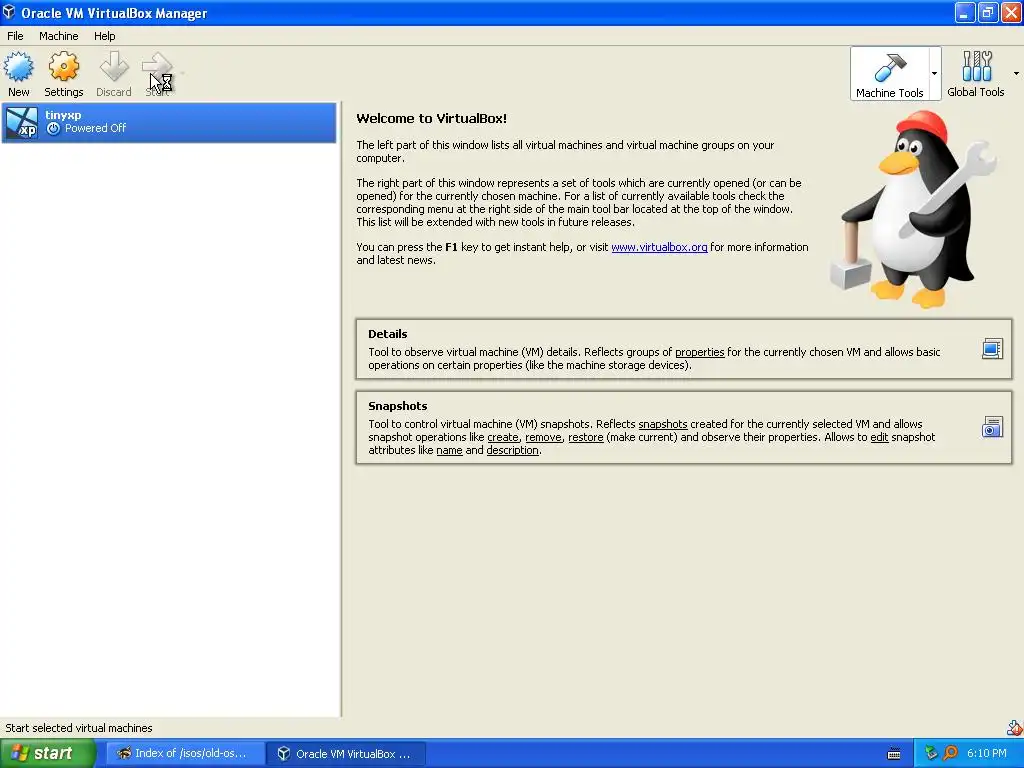
Task: Open the Details tool icon
Action: (992, 349)
